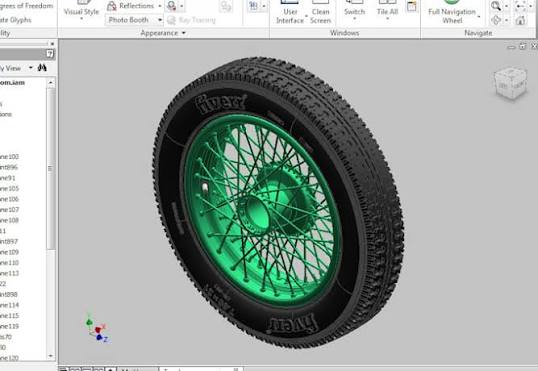Viewport: 538px width, 371px height.
Task: Click the viewport restore window button
Action: [522, 46]
